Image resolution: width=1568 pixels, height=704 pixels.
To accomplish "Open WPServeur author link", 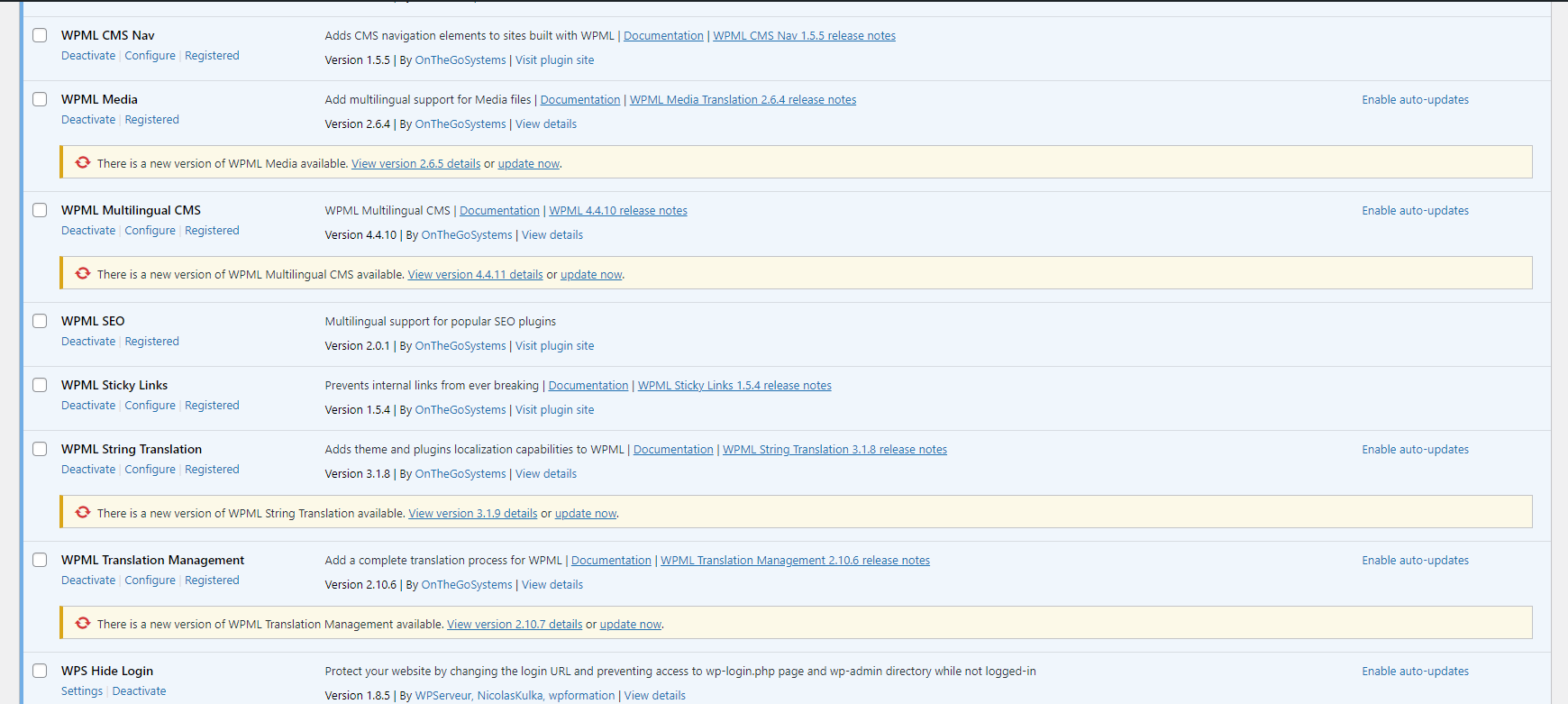I will click(442, 696).
